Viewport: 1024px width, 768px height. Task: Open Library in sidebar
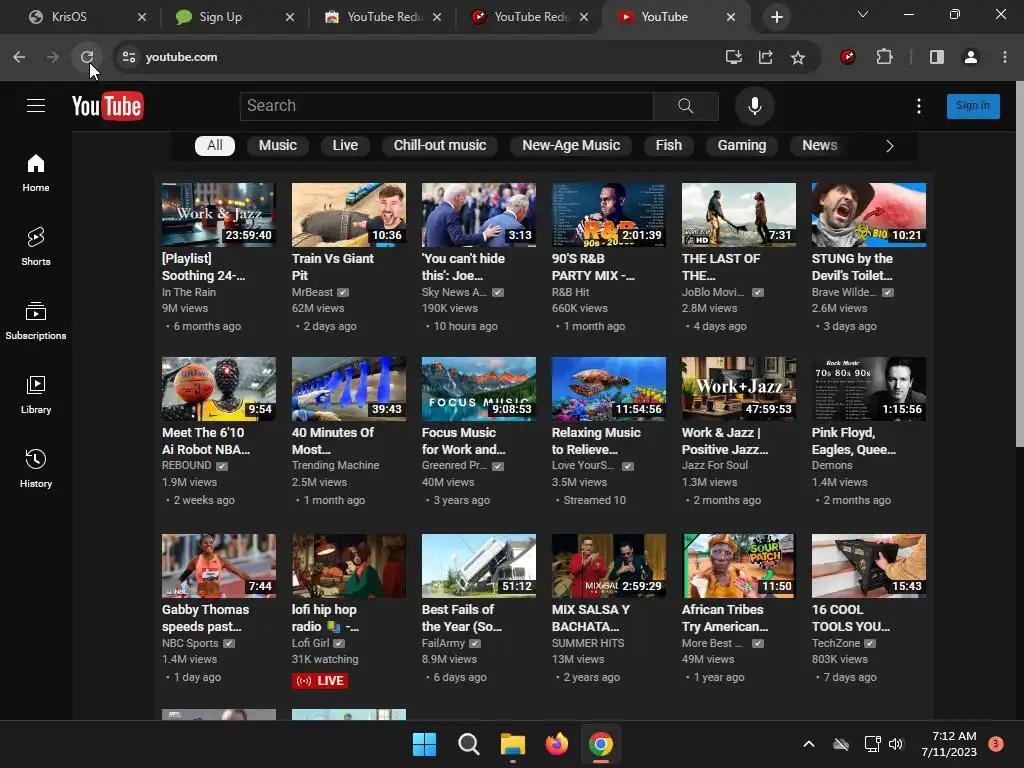(x=36, y=395)
